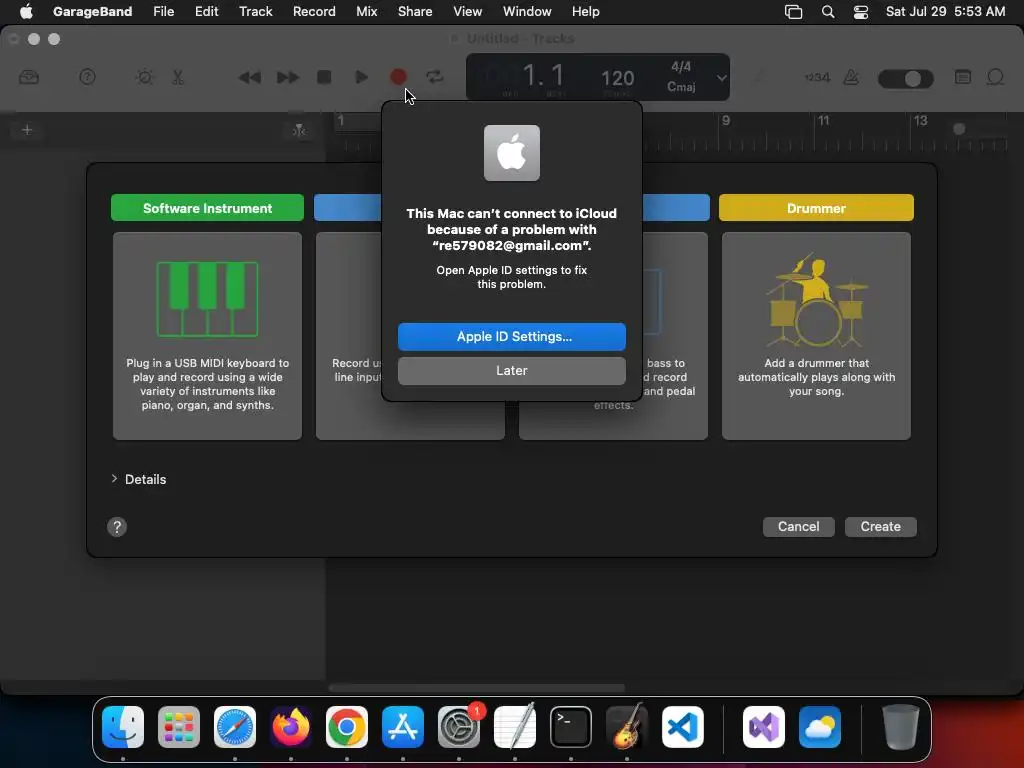Open Spotlight search in menu bar
Viewport: 1024px width, 768px height.
[827, 12]
